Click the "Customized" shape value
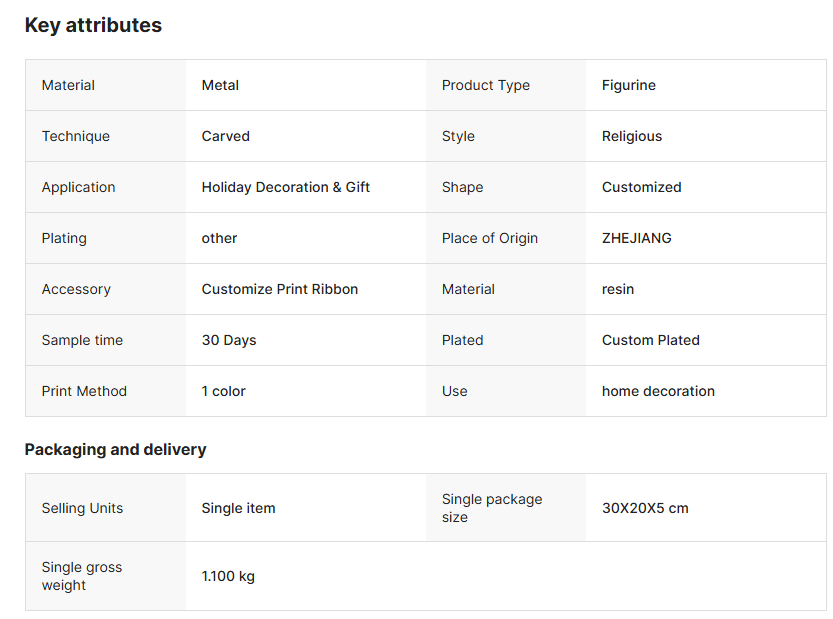Screen dimensions: 833x619 641,187
